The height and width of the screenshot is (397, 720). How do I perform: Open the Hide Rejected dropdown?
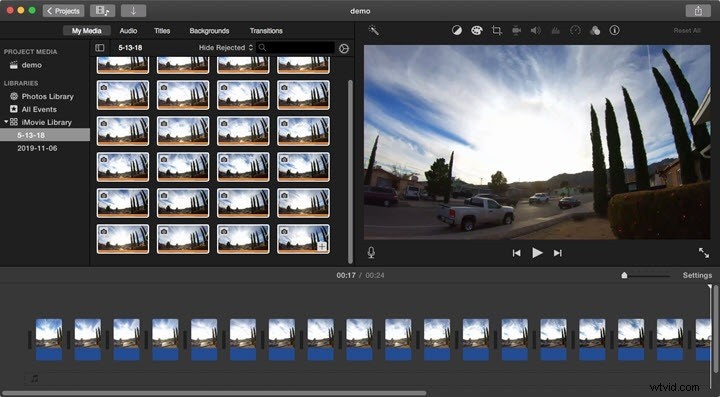[225, 48]
